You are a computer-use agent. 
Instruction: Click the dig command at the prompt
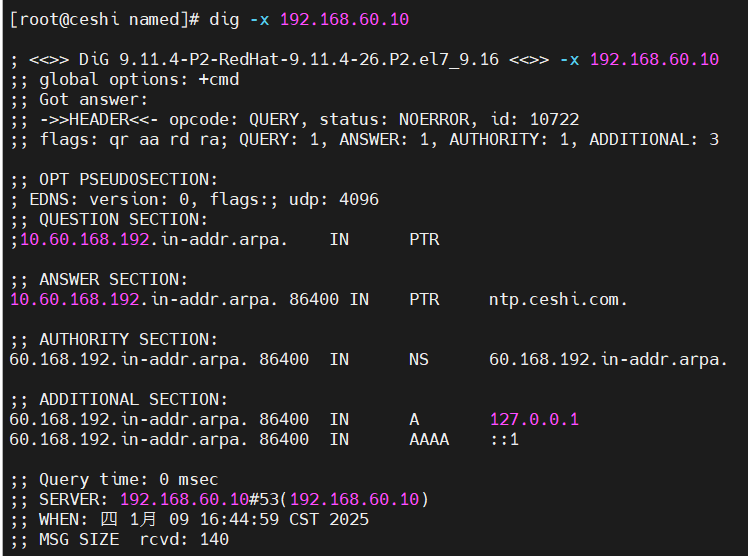tap(224, 20)
